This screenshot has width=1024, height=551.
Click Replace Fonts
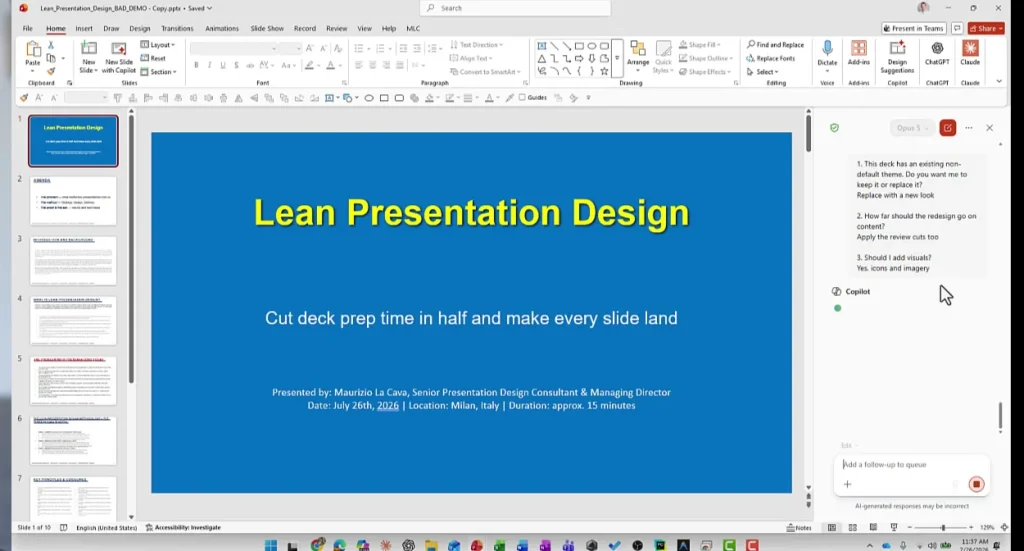coord(771,58)
